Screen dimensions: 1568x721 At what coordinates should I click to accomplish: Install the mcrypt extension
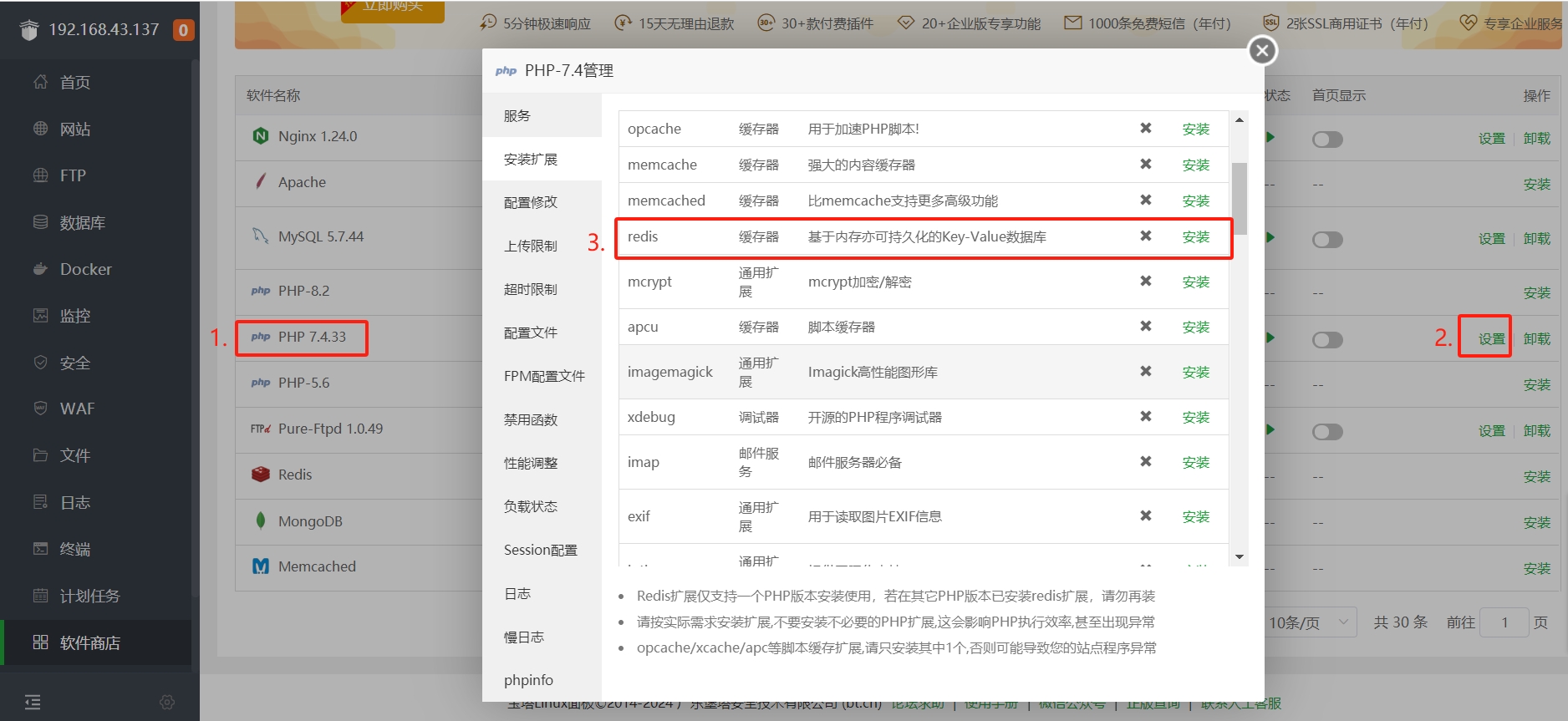1196,282
